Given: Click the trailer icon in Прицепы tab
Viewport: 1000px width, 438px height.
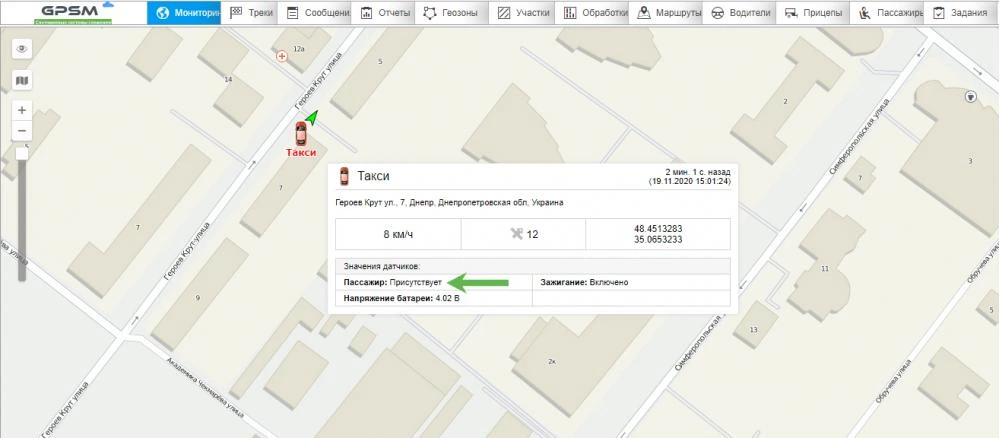Looking at the screenshot, I should pyautogui.click(x=791, y=13).
